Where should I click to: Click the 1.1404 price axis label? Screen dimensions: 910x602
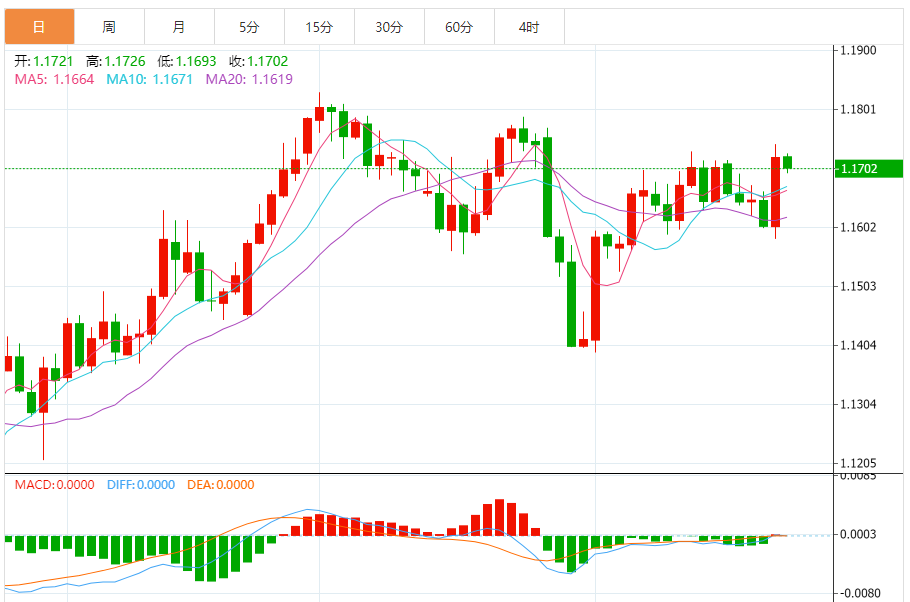[858, 345]
